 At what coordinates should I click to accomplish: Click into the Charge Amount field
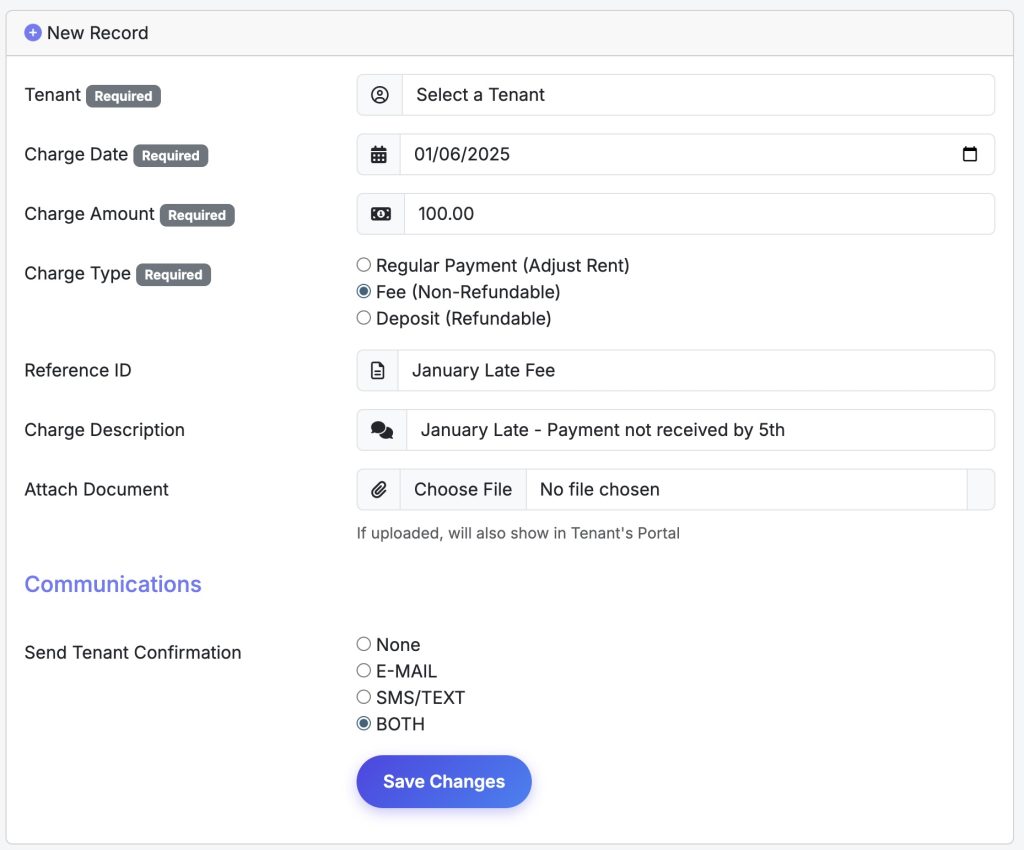[698, 214]
